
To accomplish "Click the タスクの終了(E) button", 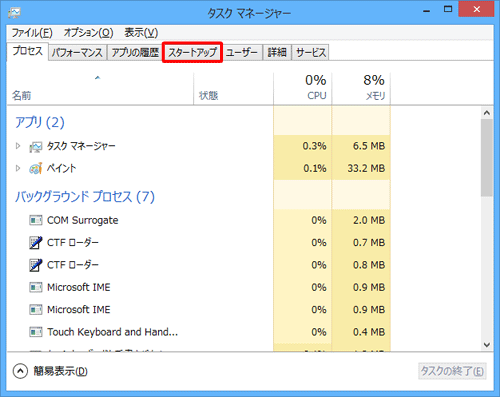I will click(x=452, y=371).
